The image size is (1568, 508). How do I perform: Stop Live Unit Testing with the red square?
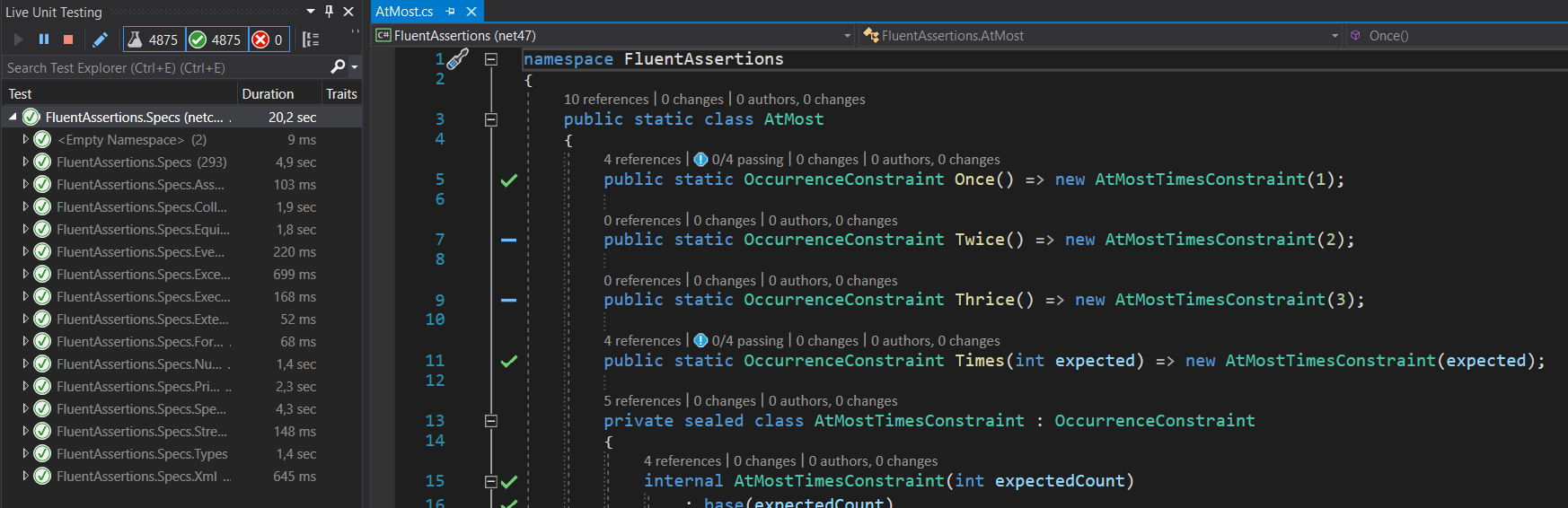pos(68,39)
